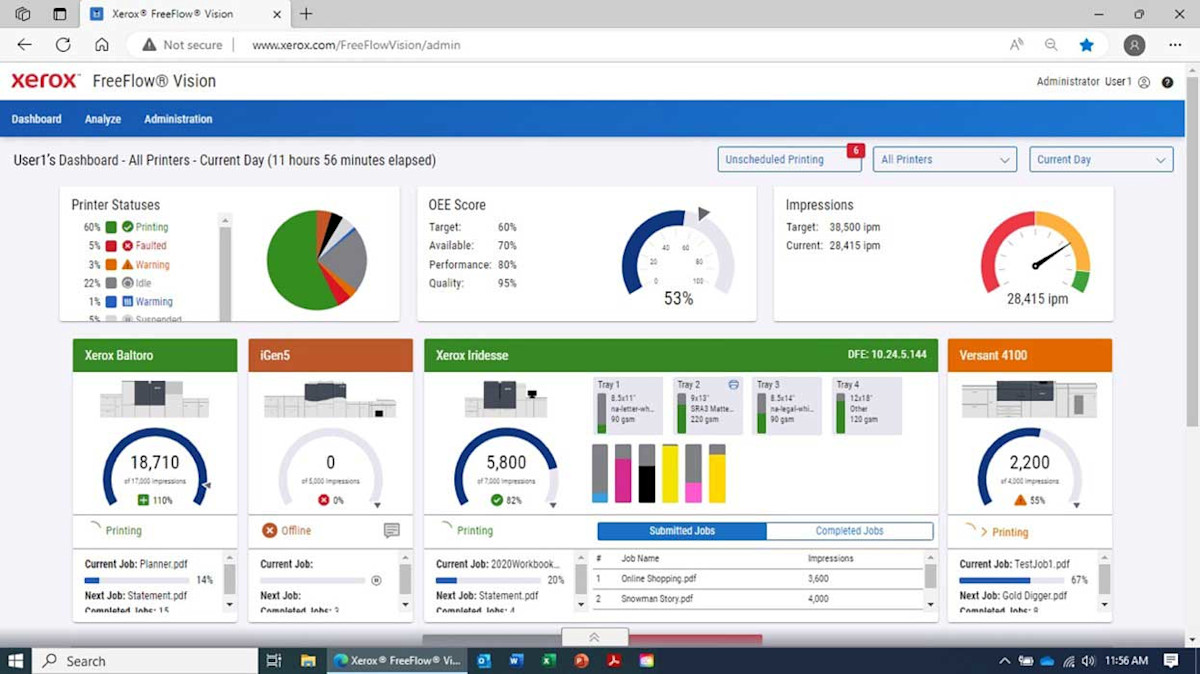
Task: Click the Idle status legend entry
Action: (x=136, y=283)
